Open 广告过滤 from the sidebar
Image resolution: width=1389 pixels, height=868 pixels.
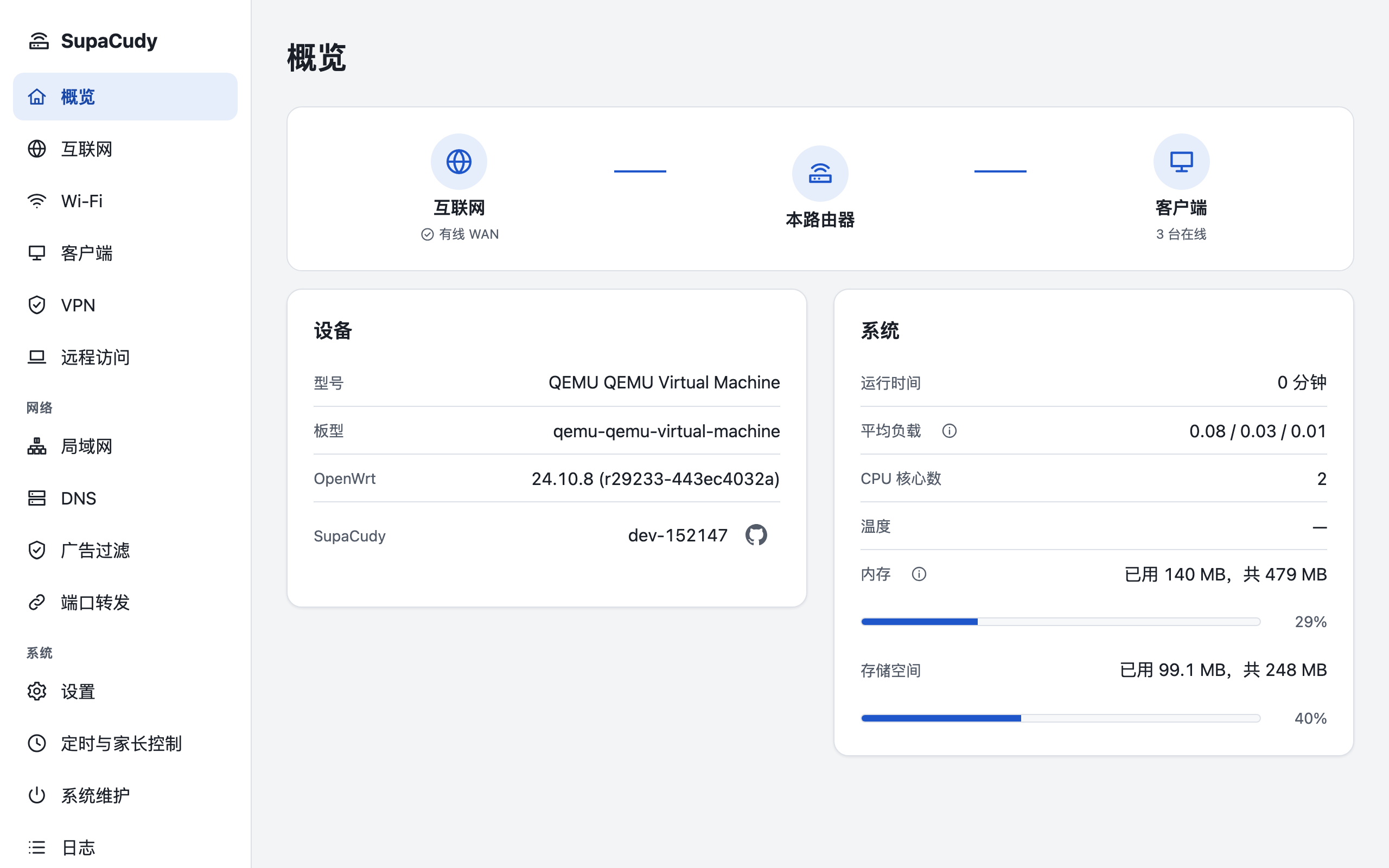125,550
